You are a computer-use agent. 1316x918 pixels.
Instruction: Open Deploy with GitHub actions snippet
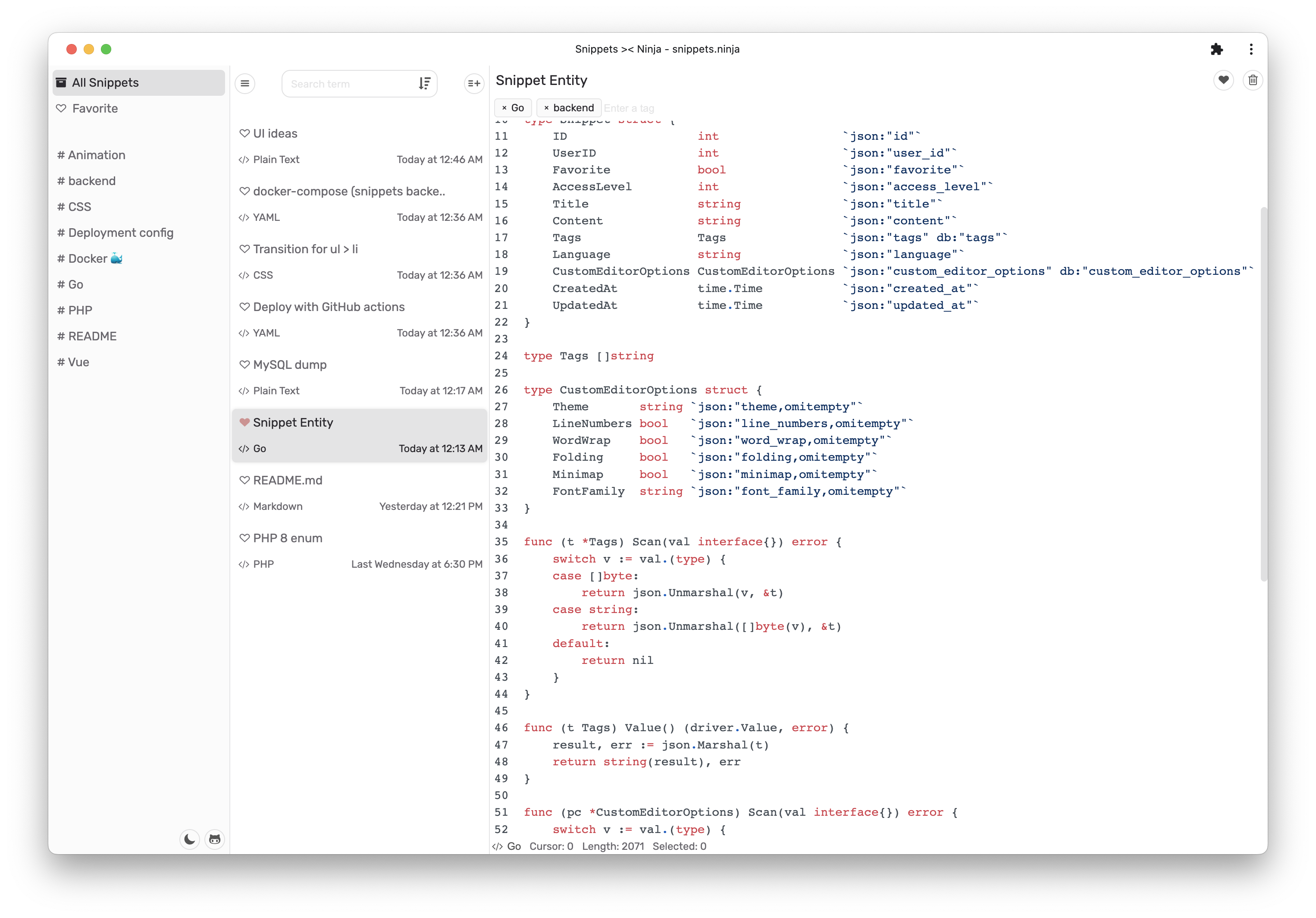359,320
